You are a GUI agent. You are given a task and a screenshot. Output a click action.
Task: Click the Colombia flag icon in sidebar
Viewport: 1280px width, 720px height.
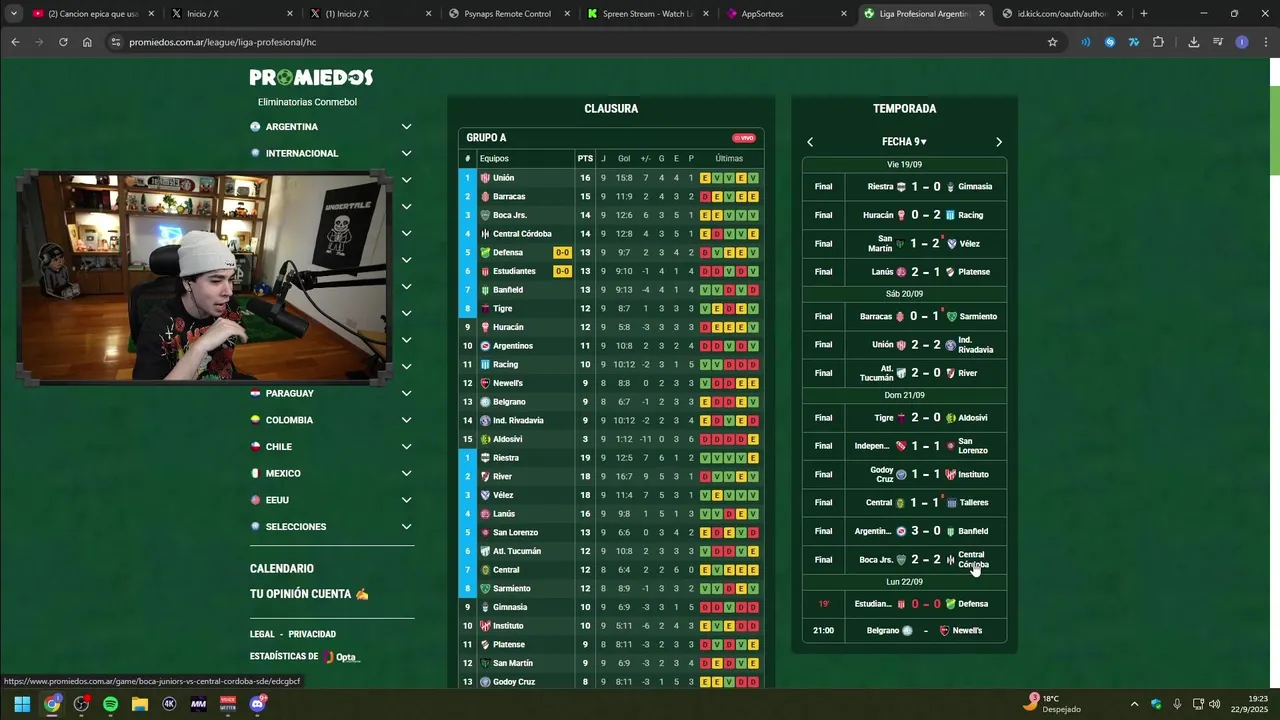click(x=255, y=420)
